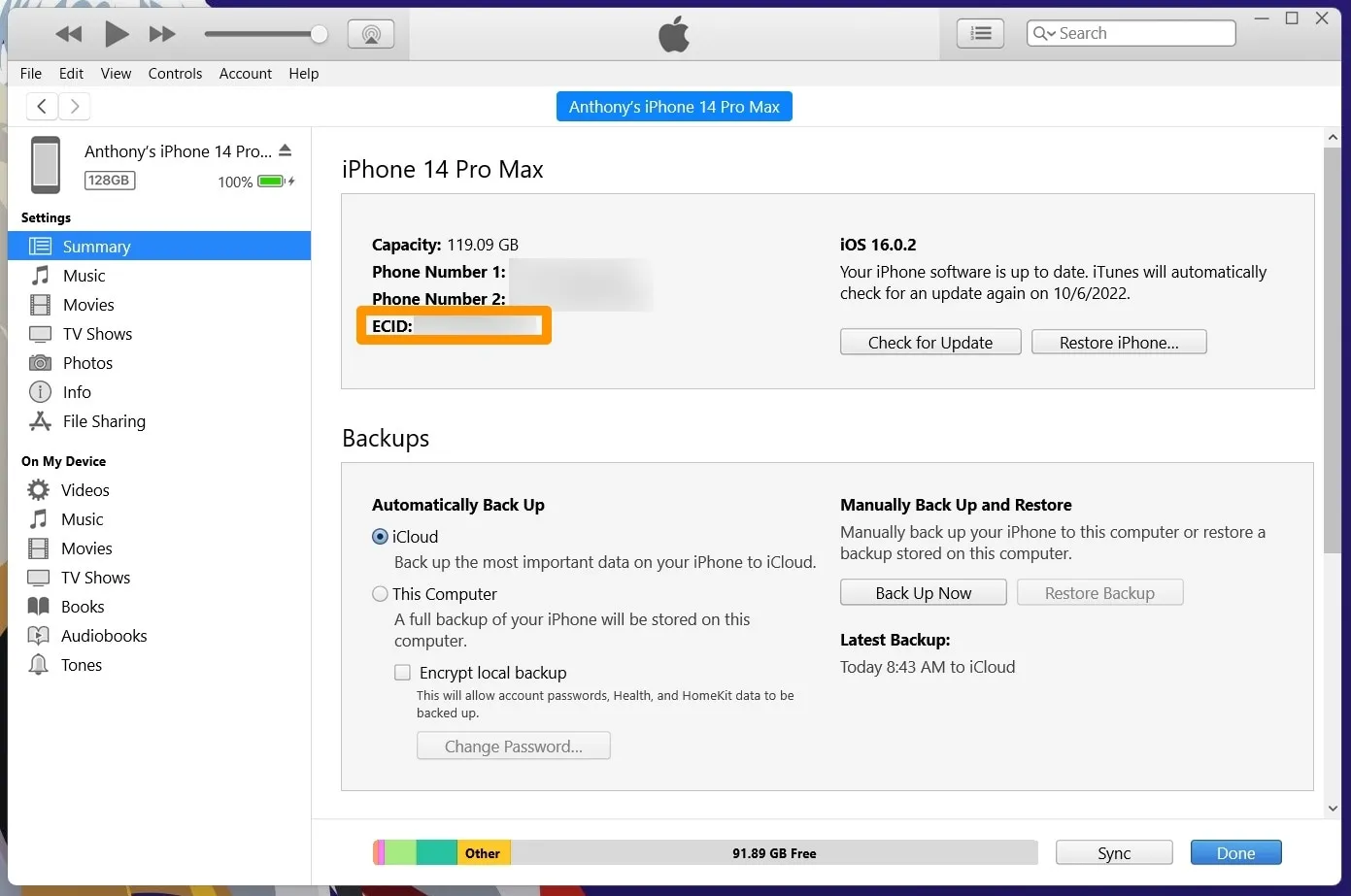Viewport: 1351px width, 896px height.
Task: Click the 100% battery indicator icon
Action: coord(271,182)
